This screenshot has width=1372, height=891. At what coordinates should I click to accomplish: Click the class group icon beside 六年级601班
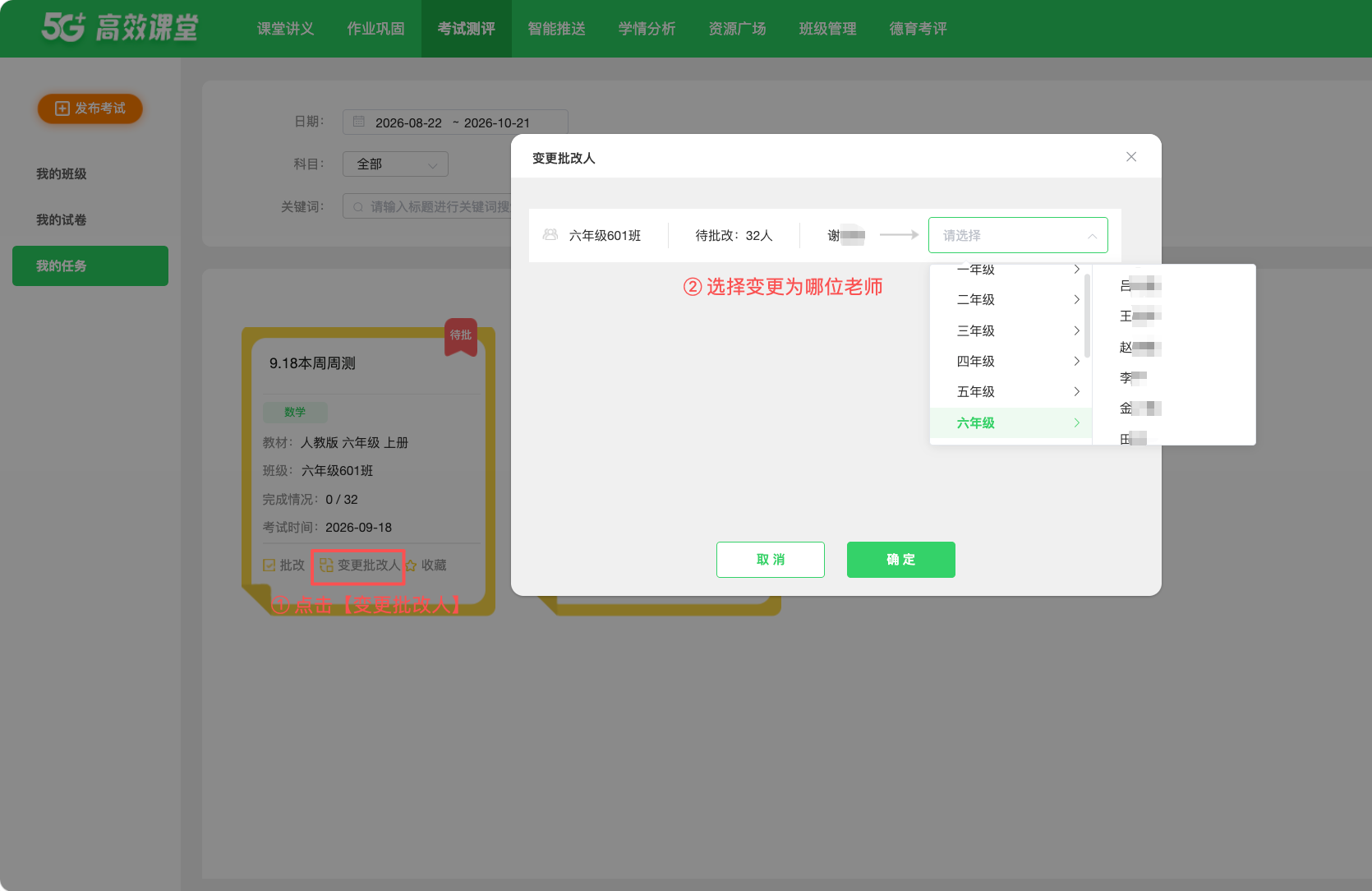coord(550,235)
